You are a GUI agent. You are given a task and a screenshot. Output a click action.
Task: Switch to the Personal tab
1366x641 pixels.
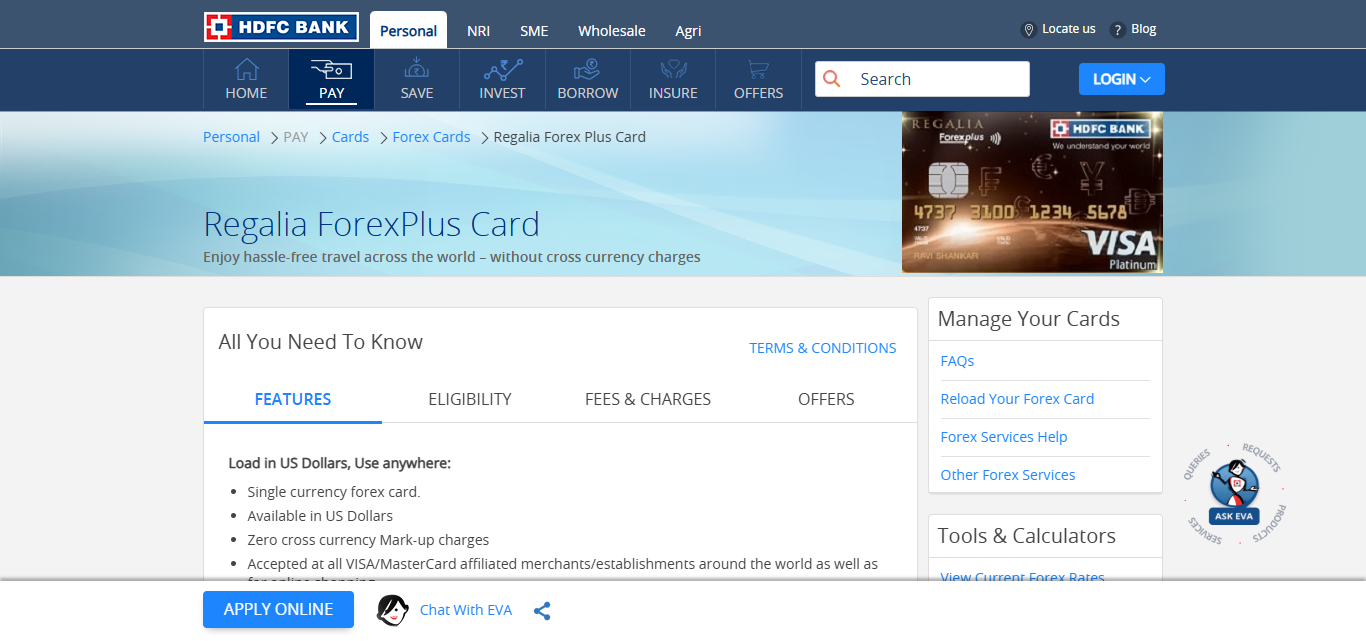pyautogui.click(x=408, y=31)
